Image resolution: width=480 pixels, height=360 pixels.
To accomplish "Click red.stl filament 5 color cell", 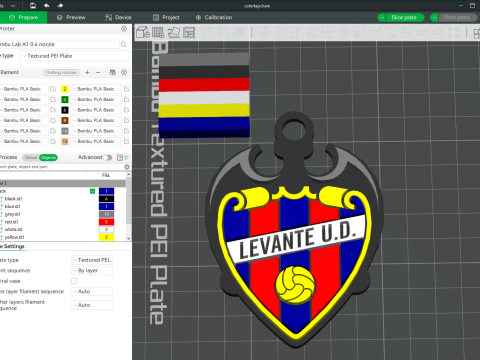I will coord(106,222).
